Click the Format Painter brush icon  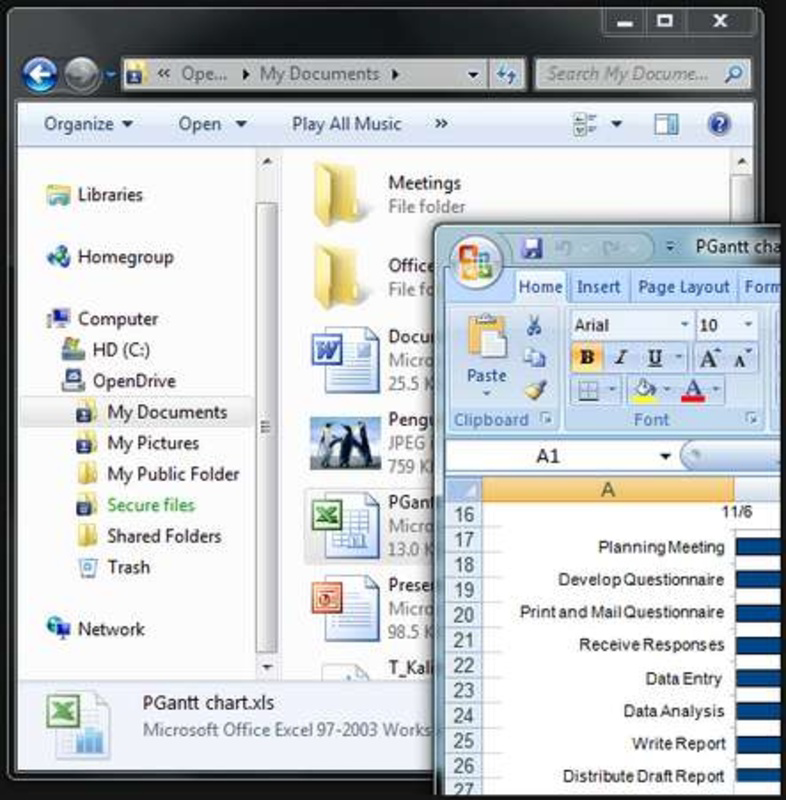point(536,390)
